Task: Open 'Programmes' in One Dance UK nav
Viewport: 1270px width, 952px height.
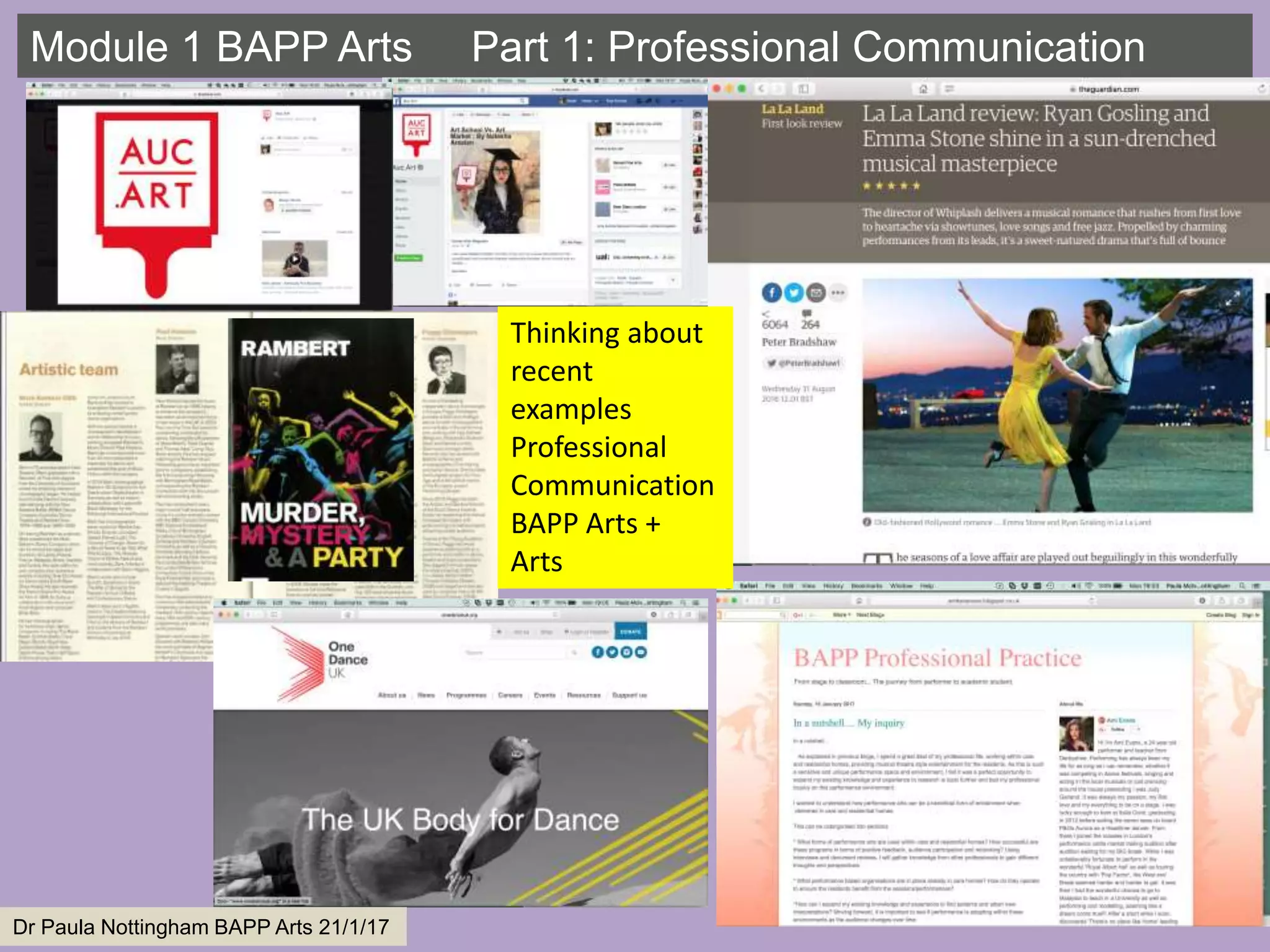Action: click(466, 695)
